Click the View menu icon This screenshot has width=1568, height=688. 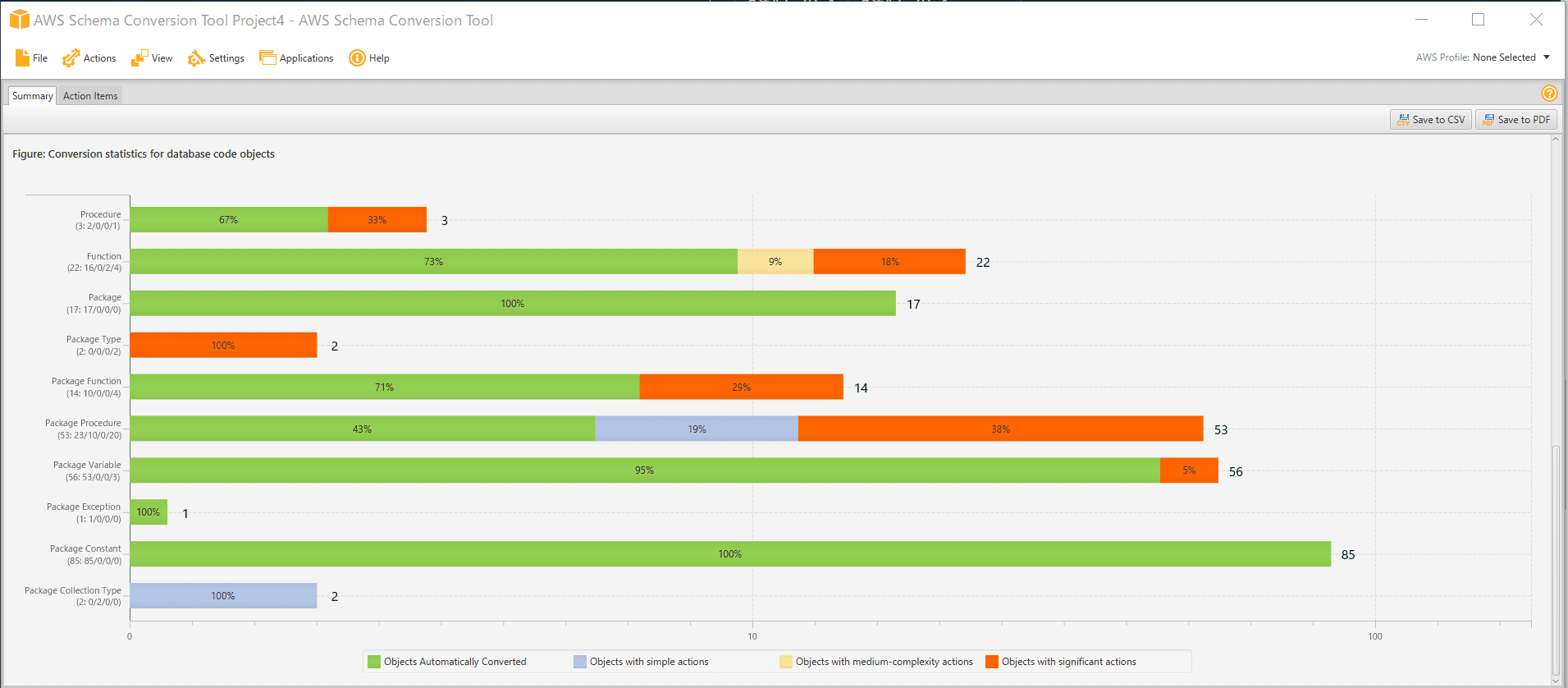139,58
